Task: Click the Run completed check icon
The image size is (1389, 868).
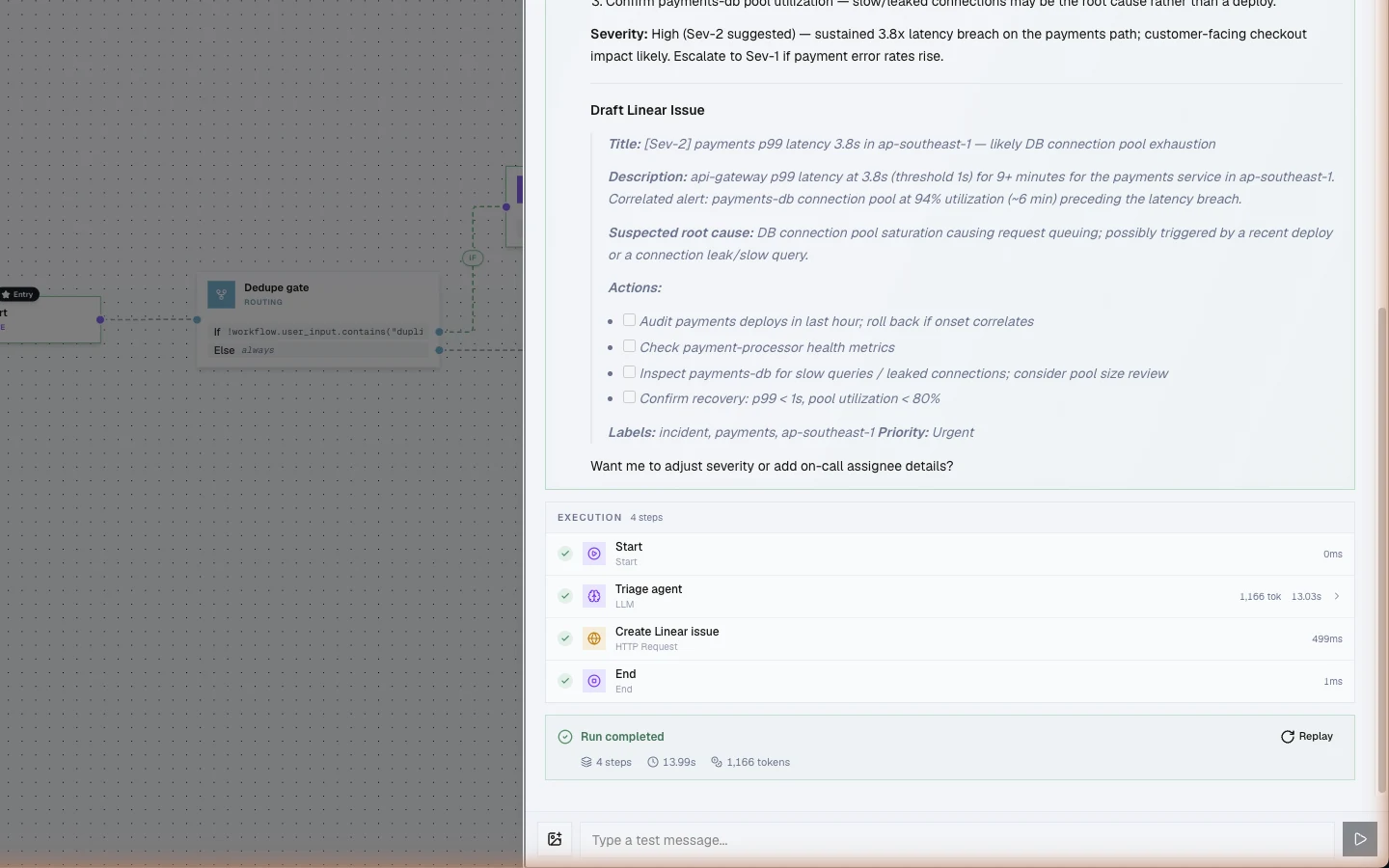Action: 565,737
